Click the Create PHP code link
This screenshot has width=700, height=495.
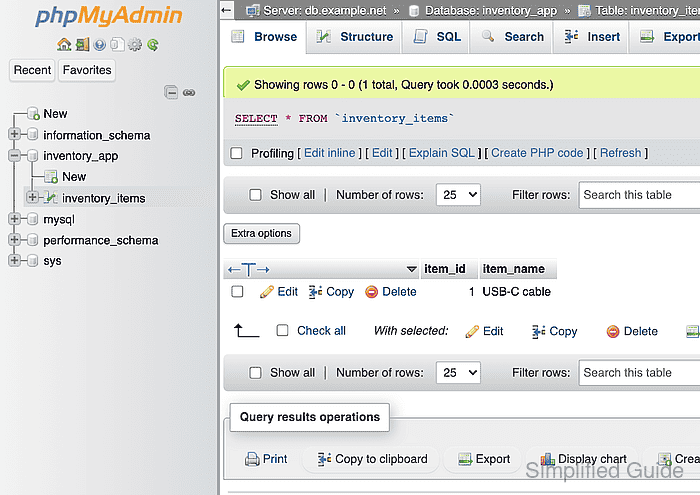[x=537, y=153]
